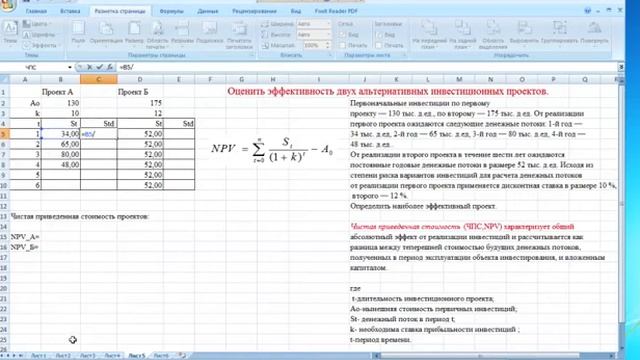Switch to sheet tab Лист6

coord(161,356)
